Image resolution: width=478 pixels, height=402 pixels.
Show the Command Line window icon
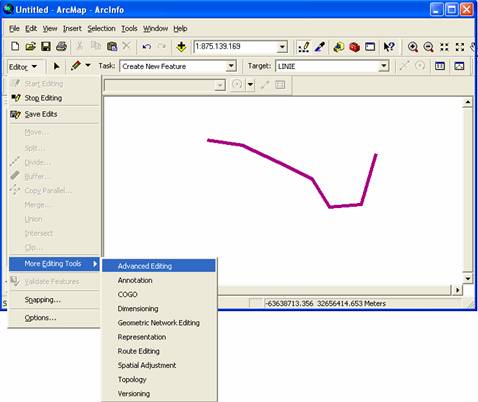point(370,47)
